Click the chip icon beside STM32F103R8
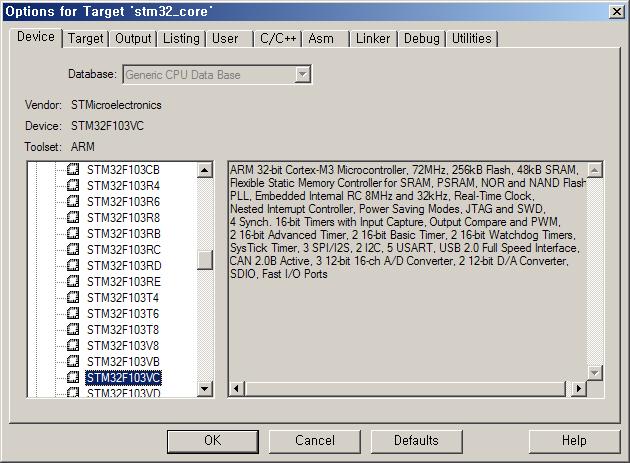Screen dimensions: 630x463 point(73,217)
